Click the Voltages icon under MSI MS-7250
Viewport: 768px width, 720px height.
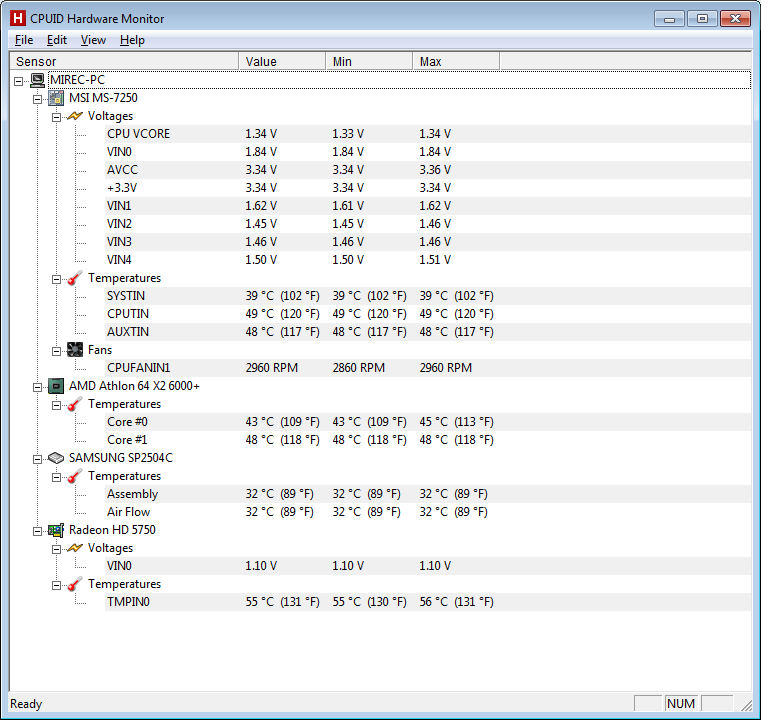[x=74, y=116]
